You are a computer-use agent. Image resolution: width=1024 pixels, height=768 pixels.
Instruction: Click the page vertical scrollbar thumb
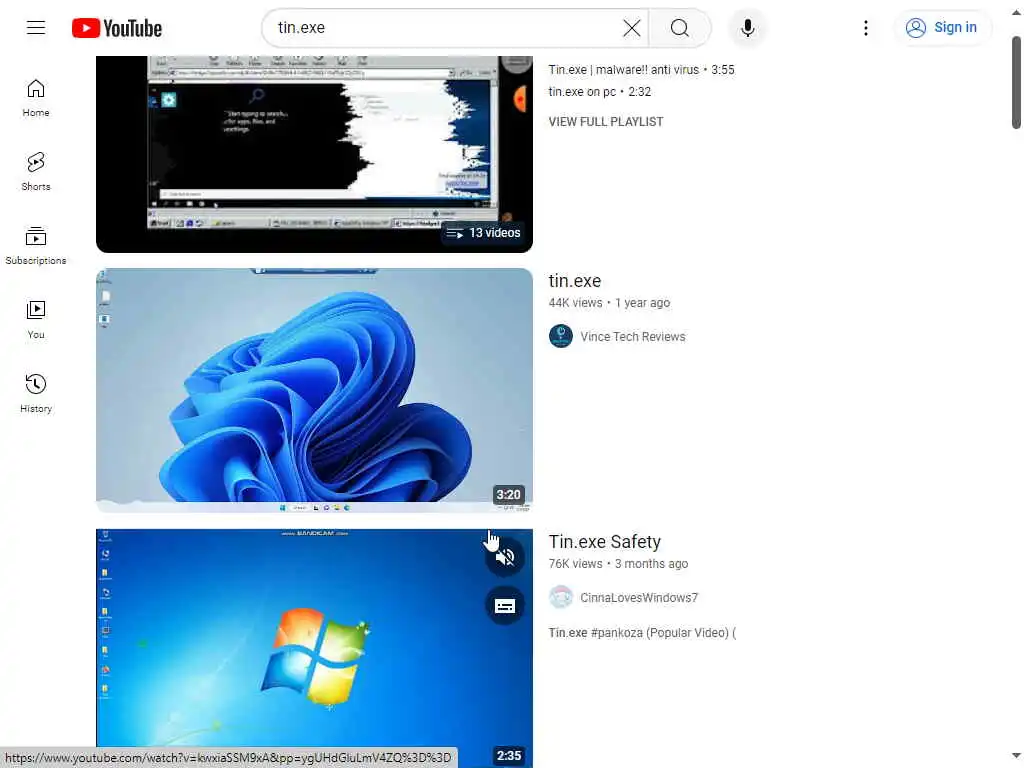(x=1016, y=83)
